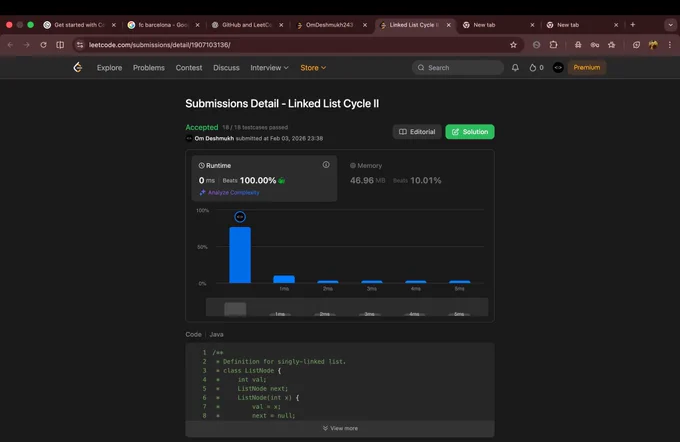Click the runtime info icon
This screenshot has height=442, width=680.
point(326,165)
